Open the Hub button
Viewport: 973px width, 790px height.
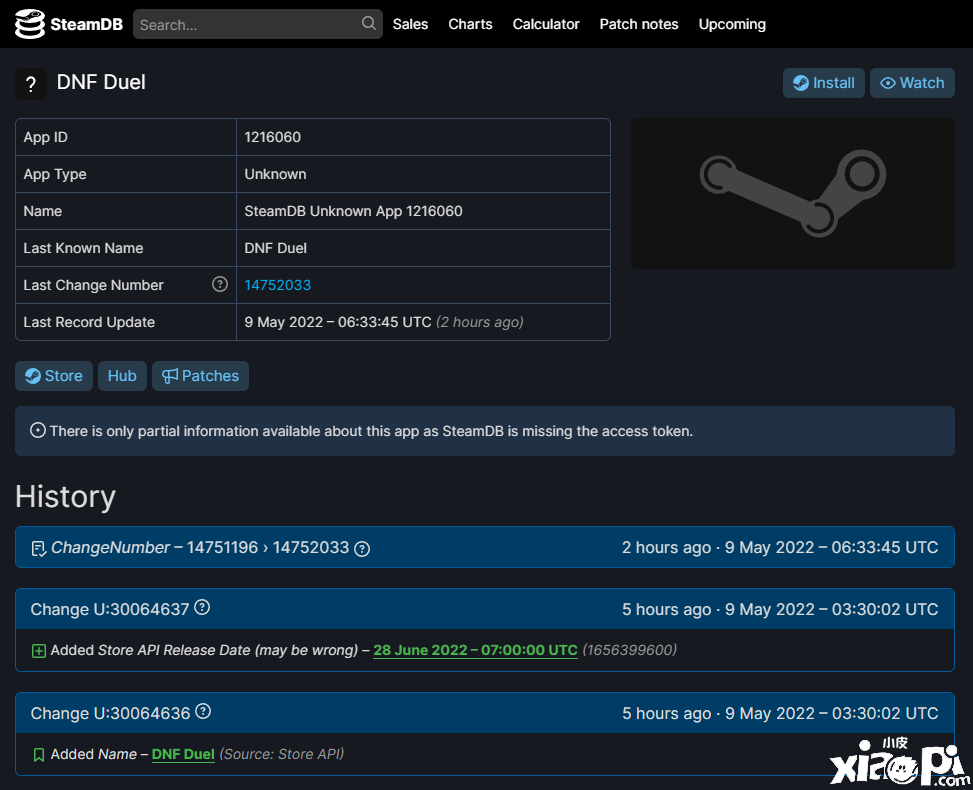coord(122,376)
